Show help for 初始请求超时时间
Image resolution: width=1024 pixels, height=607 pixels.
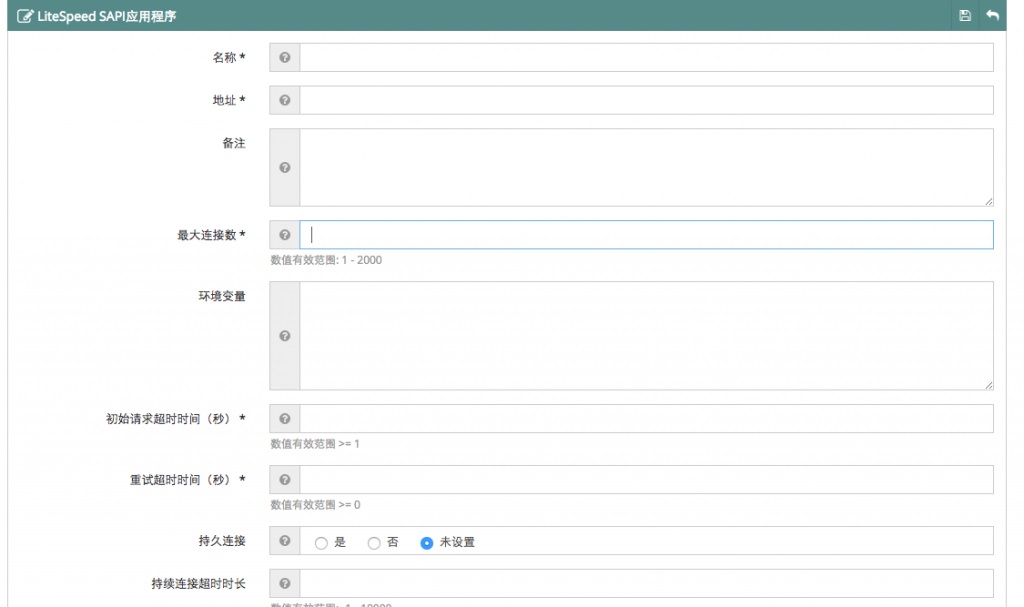(x=285, y=419)
